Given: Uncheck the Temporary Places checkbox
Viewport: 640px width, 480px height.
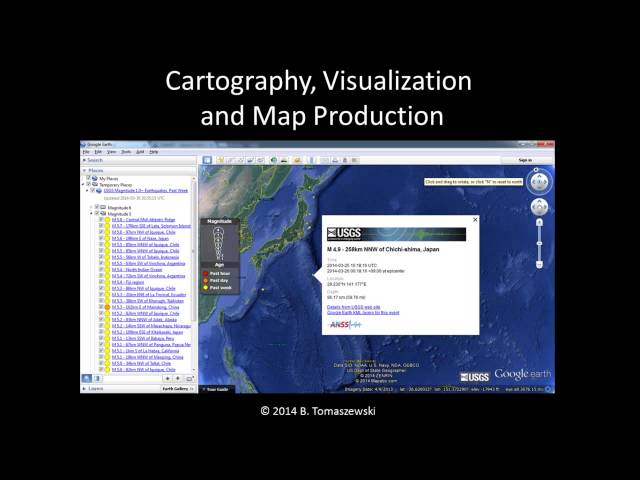Looking at the screenshot, I should coord(89,184).
